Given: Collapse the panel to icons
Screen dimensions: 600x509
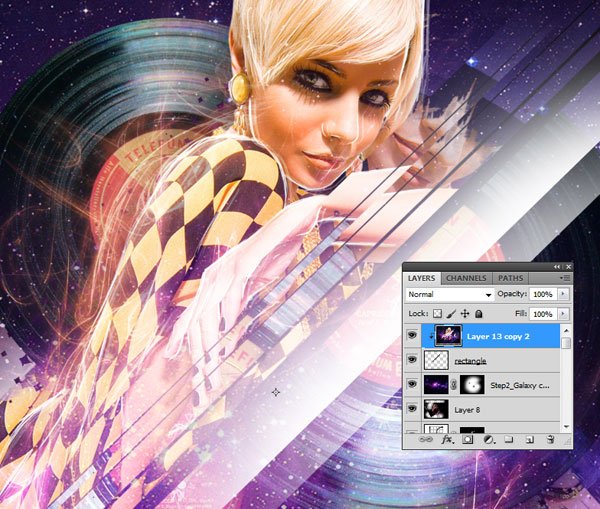Looking at the screenshot, I should (x=557, y=267).
